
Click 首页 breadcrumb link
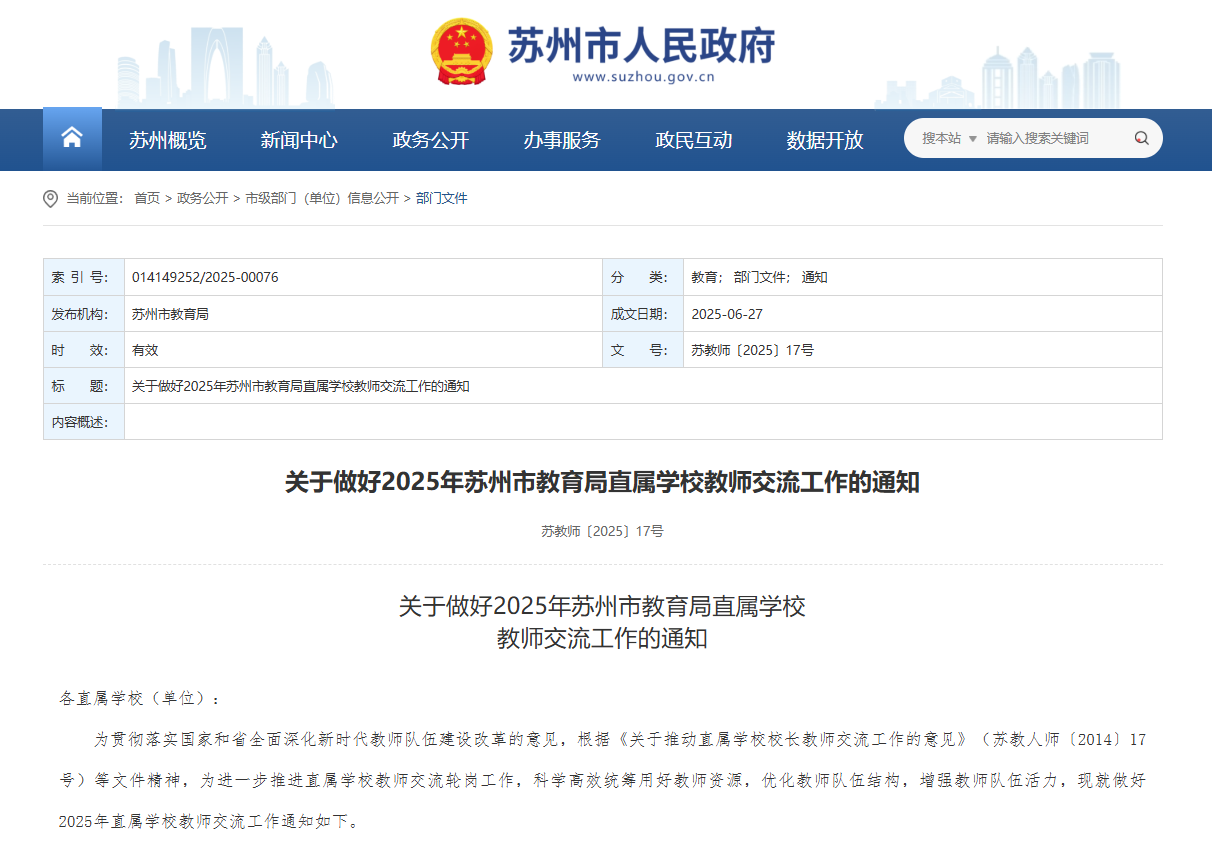[147, 199]
